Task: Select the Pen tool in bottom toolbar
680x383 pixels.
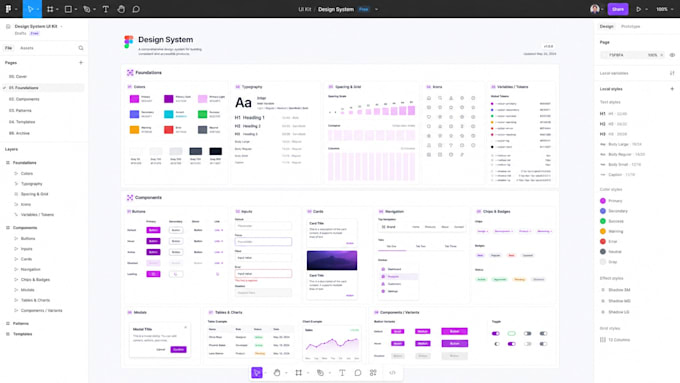Action: [x=320, y=373]
